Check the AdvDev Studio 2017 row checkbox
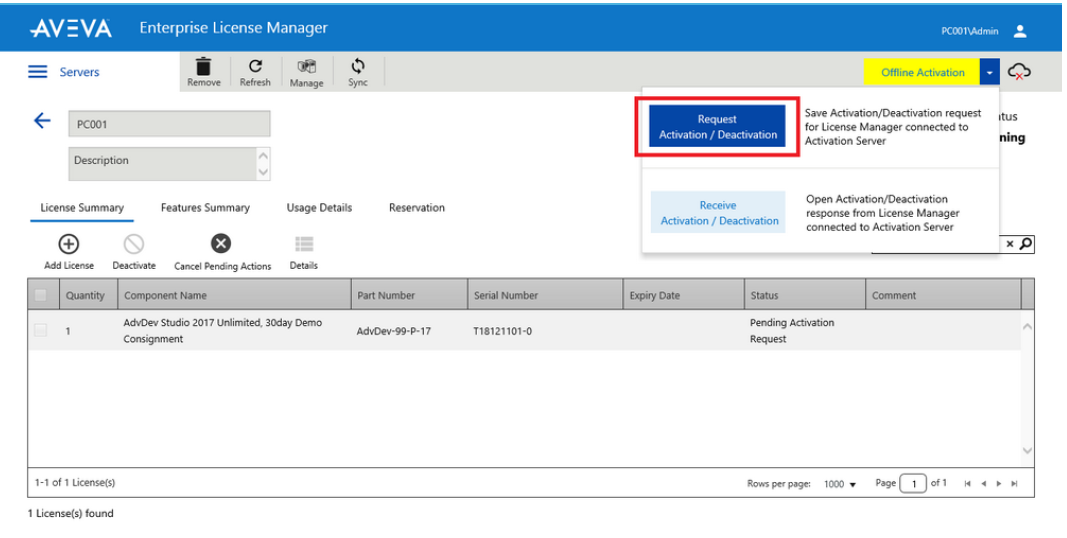Viewport: 1067px width, 538px height. click(x=41, y=331)
